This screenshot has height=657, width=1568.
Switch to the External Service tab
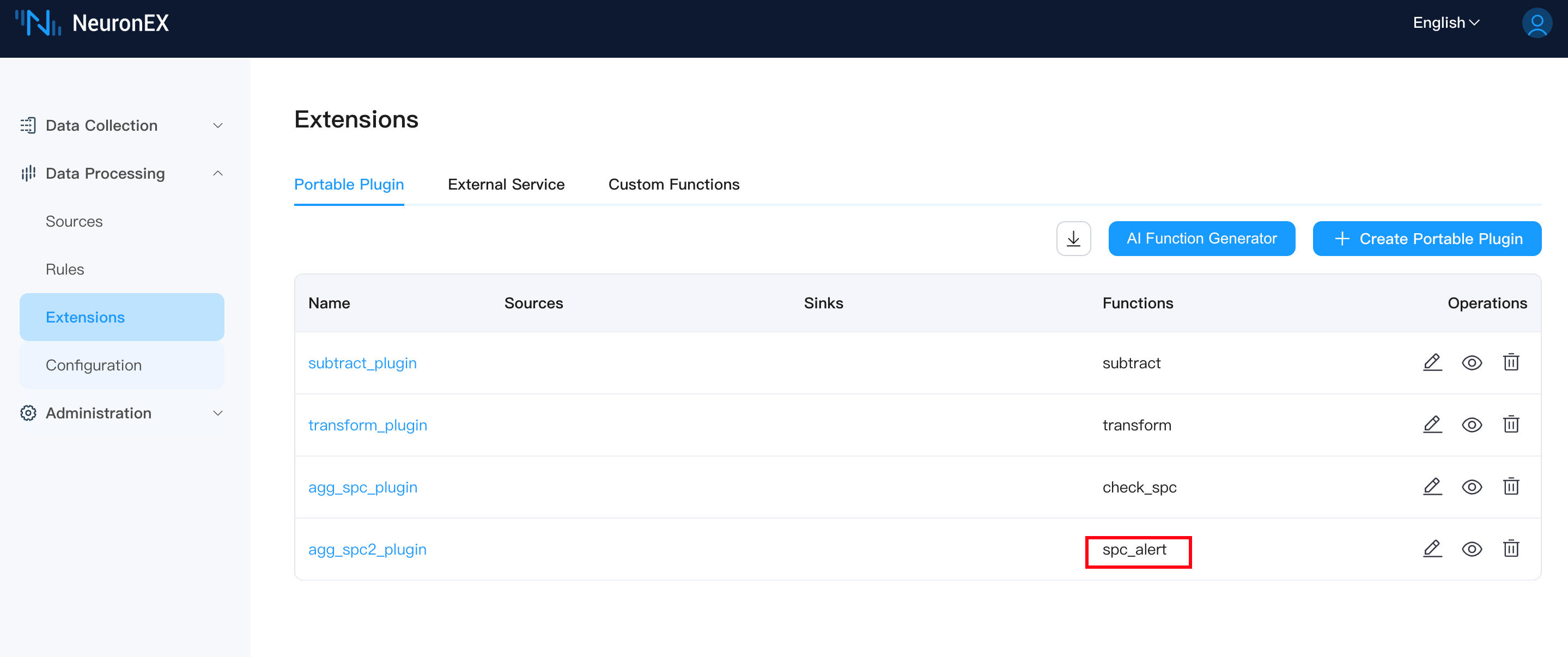(506, 185)
